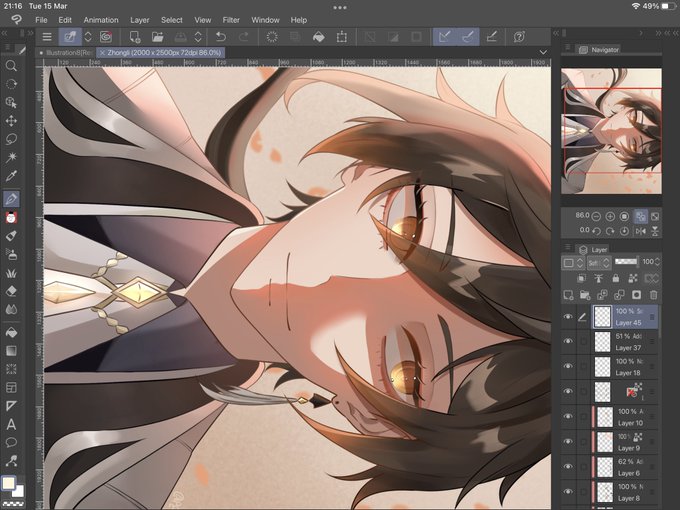Select Layer 18 thumbnail
The image size is (680, 510).
click(602, 366)
